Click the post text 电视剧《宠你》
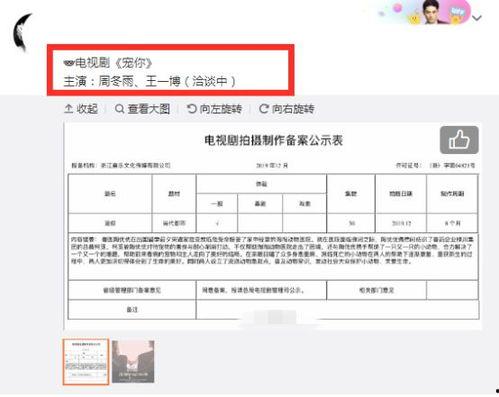 114,63
